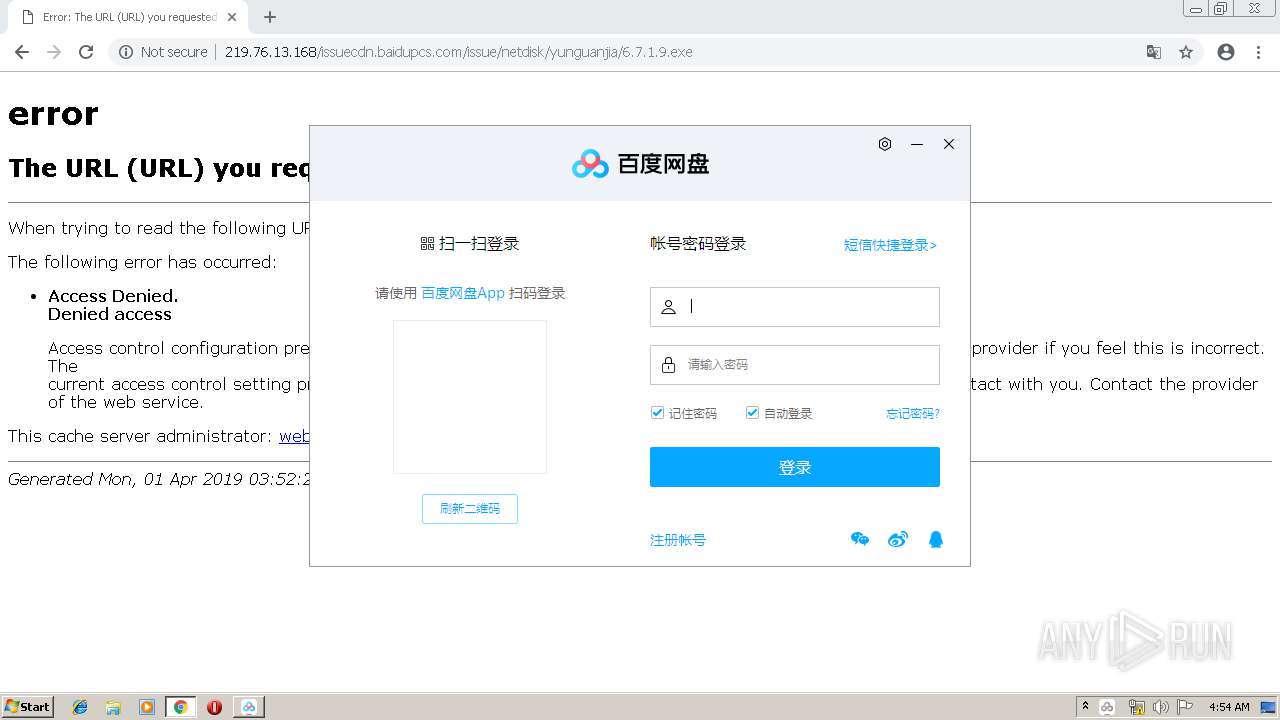1280x720 pixels.
Task: Go back in Chrome
Action: point(22,52)
